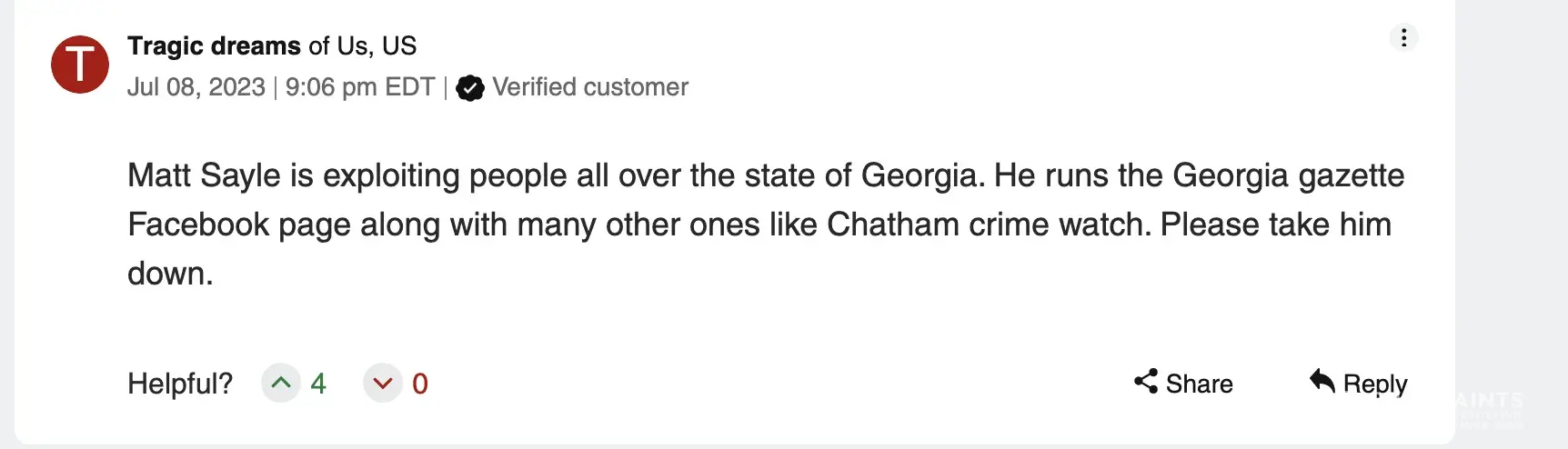Viewport: 1568px width, 449px height.
Task: Click the Reply label
Action: point(1374,384)
